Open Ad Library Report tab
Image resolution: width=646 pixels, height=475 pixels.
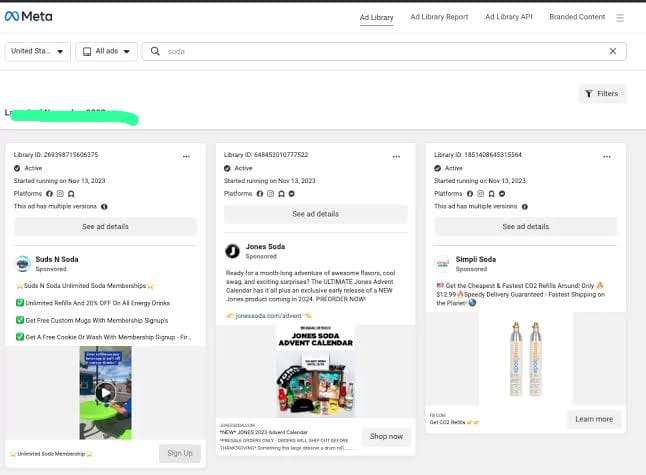click(439, 17)
